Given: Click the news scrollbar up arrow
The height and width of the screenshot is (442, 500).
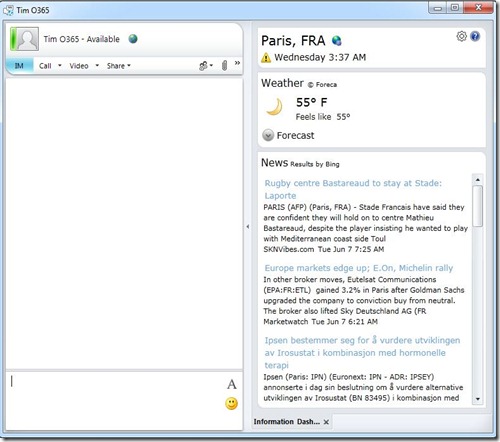Looking at the screenshot, I should coord(478,180).
